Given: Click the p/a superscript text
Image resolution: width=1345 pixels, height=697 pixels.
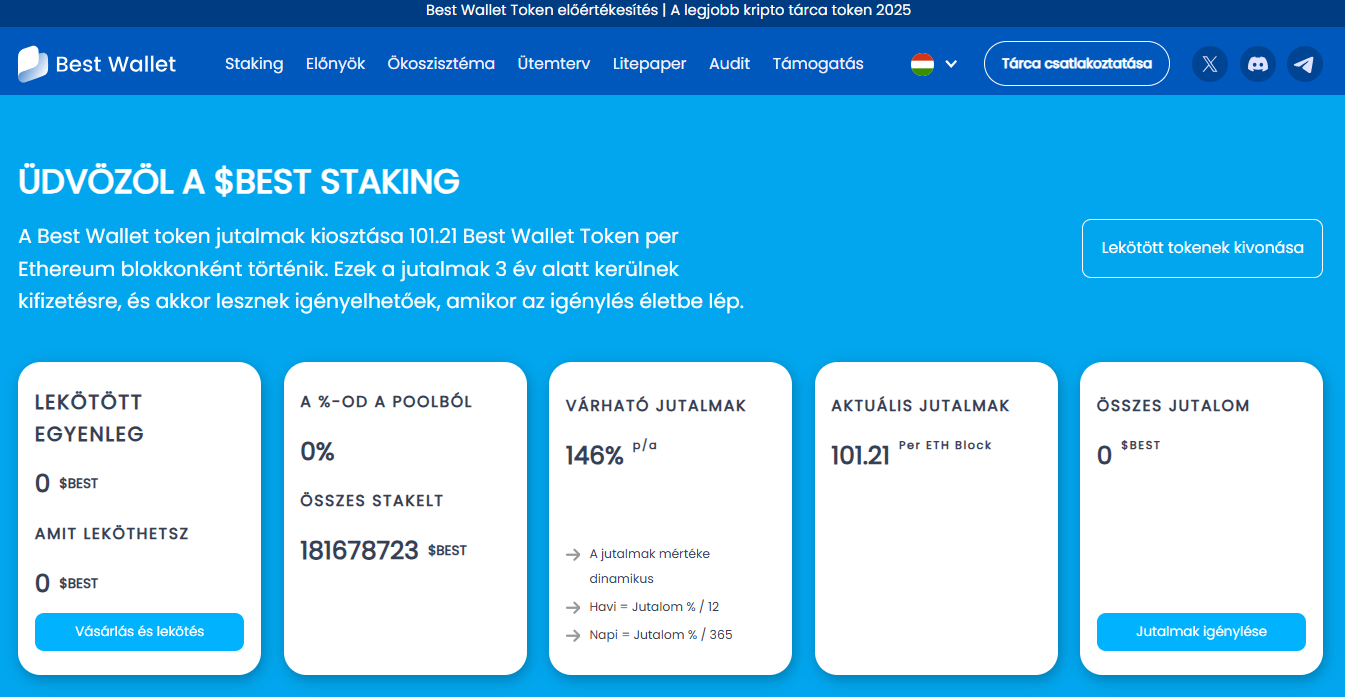Looking at the screenshot, I should click(645, 446).
